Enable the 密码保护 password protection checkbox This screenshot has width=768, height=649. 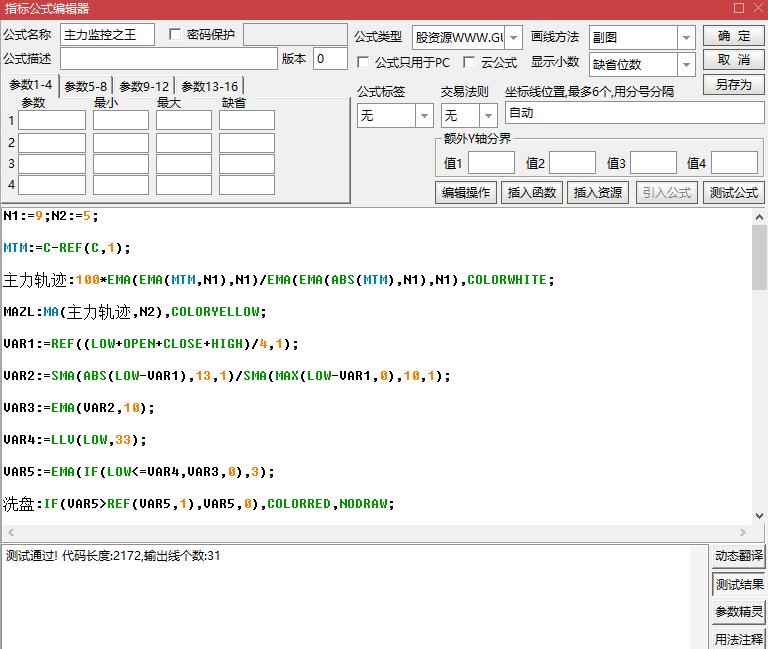[x=174, y=34]
